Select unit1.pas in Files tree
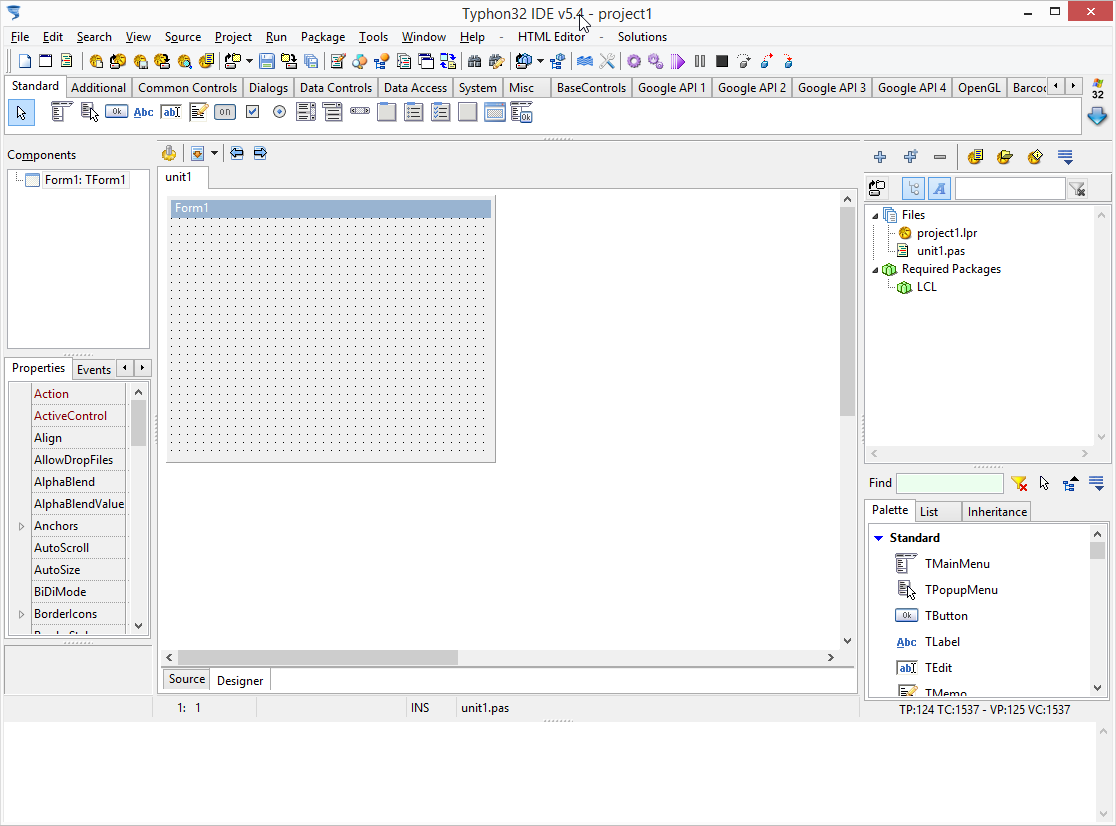The image size is (1116, 826). (x=941, y=251)
